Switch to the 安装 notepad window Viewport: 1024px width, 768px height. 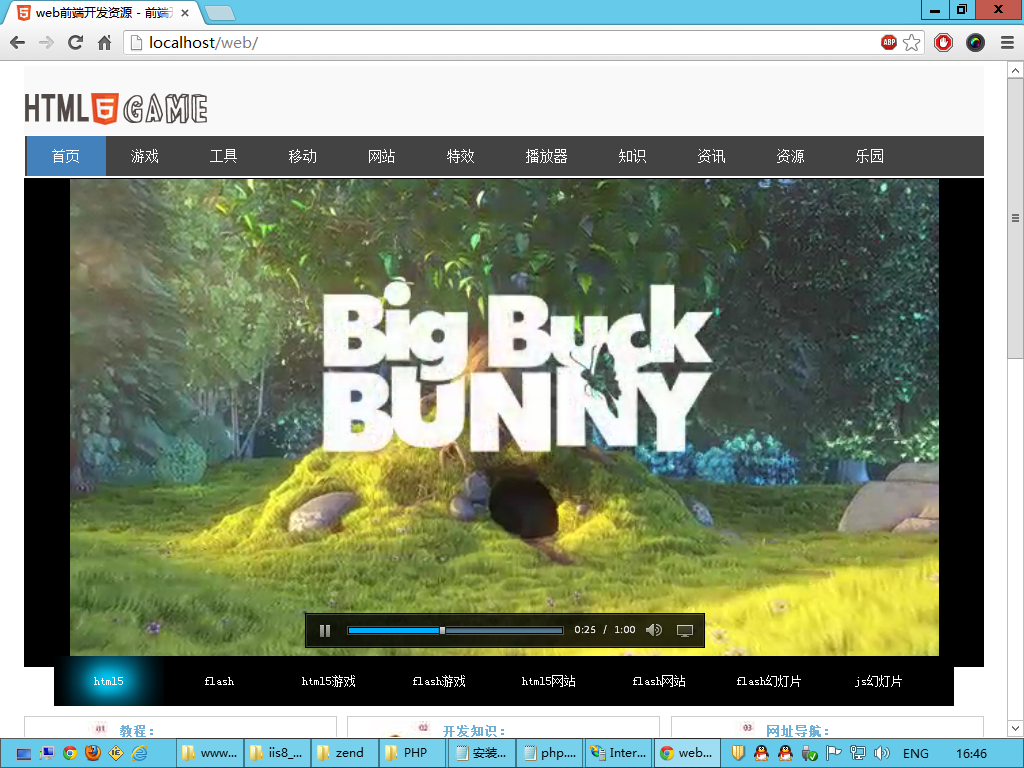(x=481, y=754)
